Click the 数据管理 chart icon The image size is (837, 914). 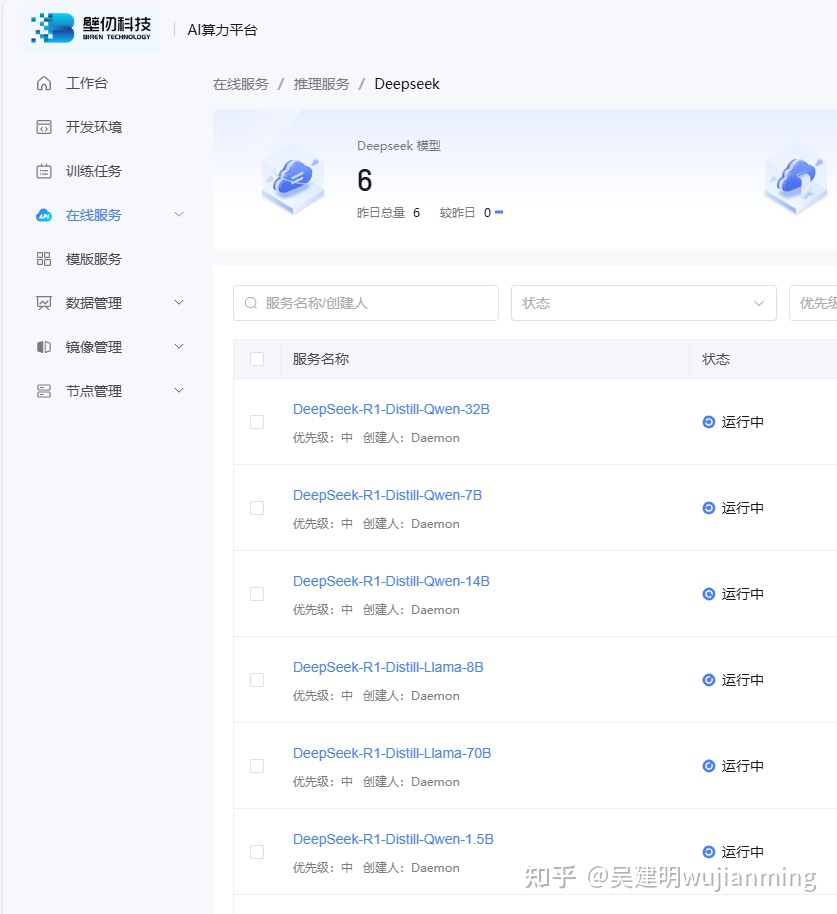point(42,302)
